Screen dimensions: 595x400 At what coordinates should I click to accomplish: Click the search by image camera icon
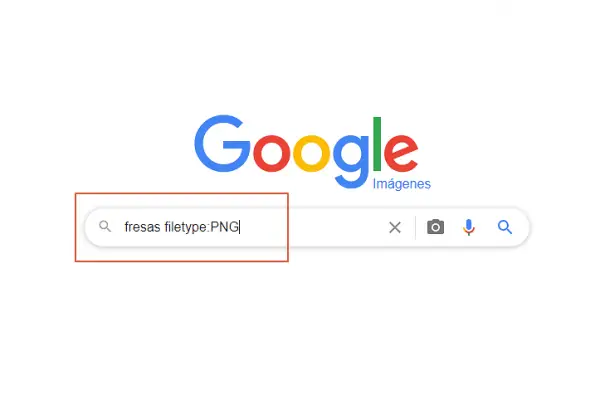[435, 227]
